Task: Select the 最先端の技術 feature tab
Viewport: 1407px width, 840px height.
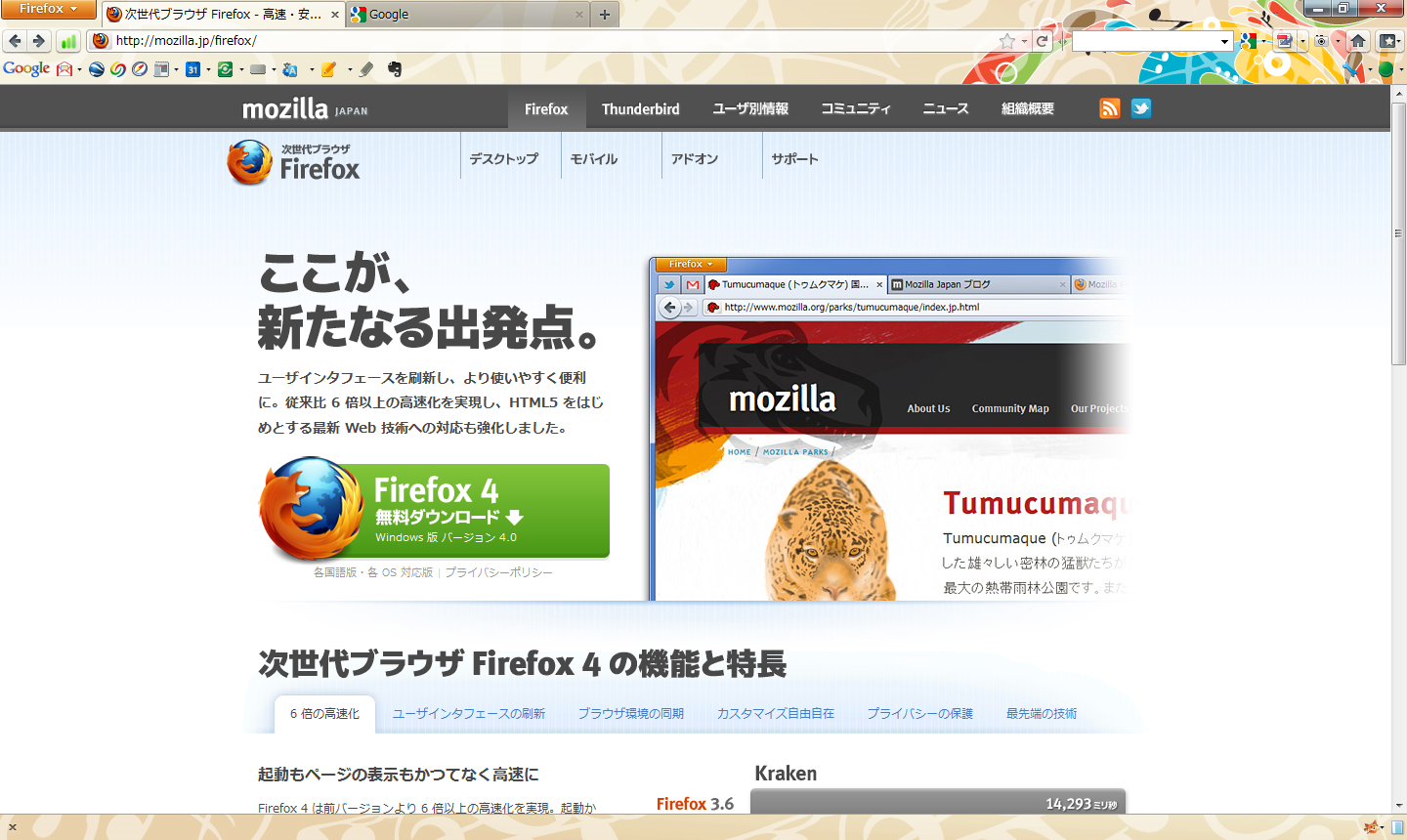Action: (1042, 714)
